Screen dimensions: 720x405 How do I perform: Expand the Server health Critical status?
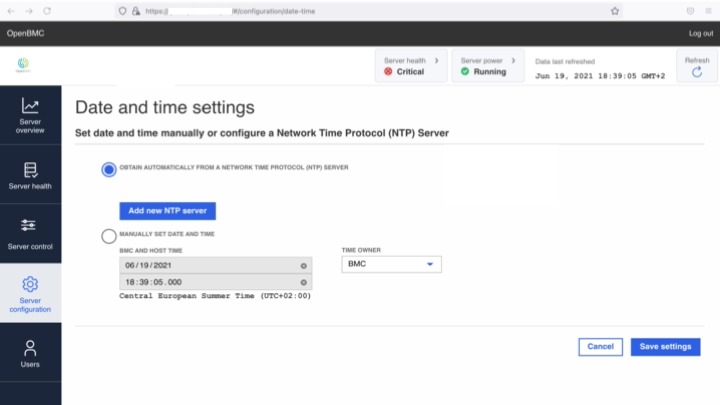[411, 66]
